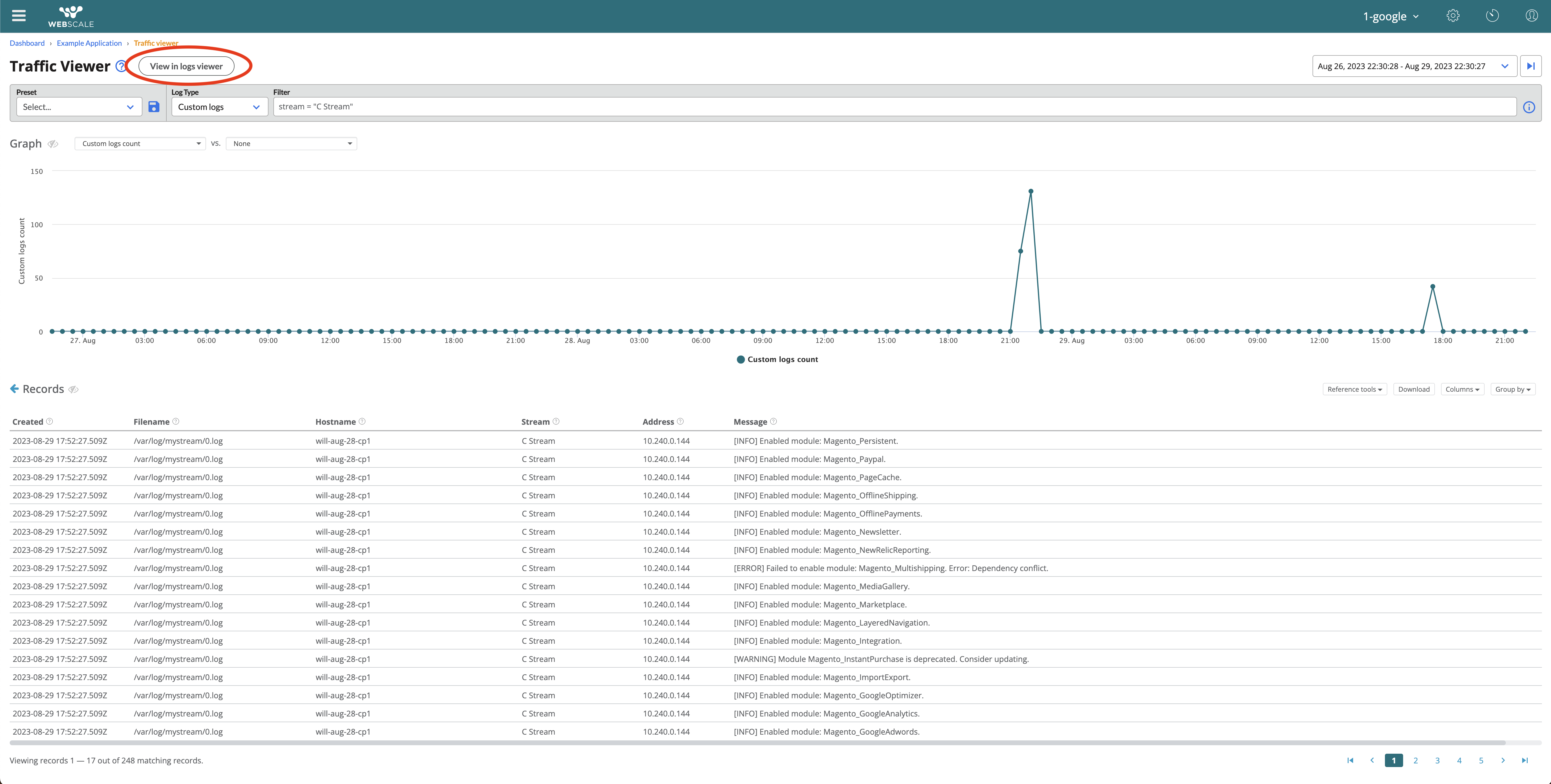Click the filter info icon
The image size is (1551, 784).
coord(1529,107)
